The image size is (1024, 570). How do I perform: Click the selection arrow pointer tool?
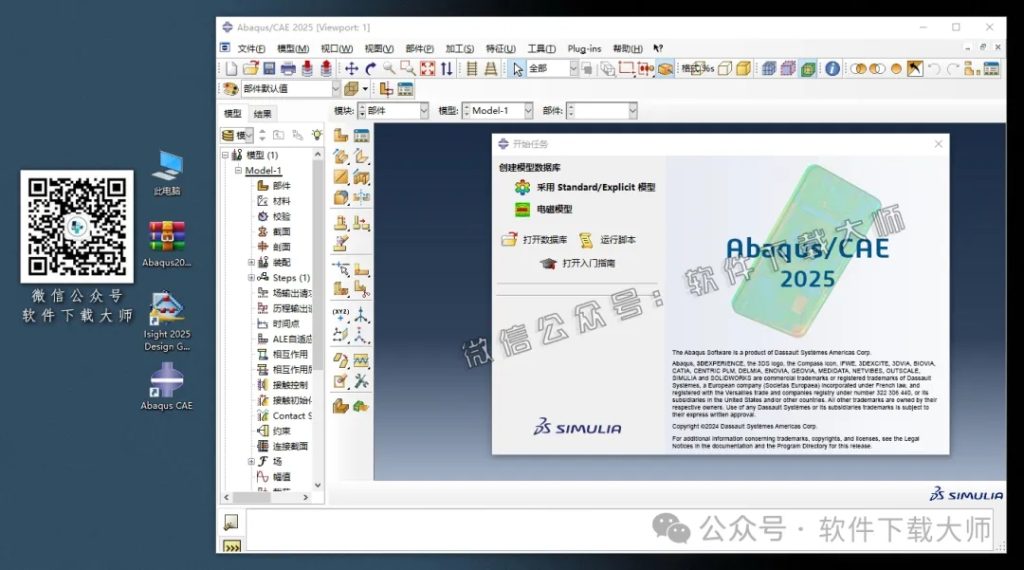click(517, 69)
